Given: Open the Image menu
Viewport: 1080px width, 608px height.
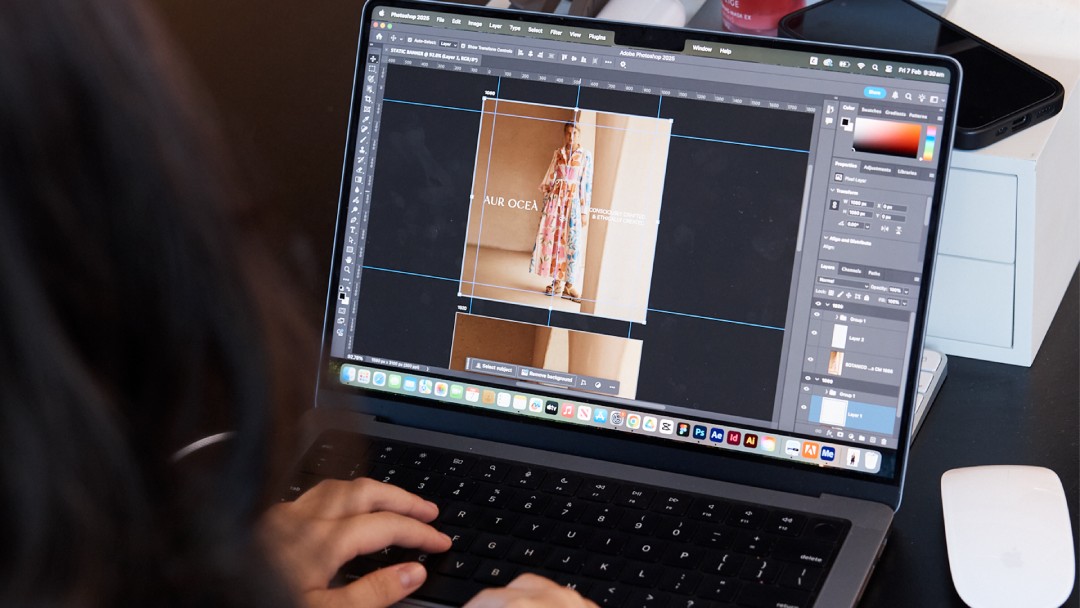Looking at the screenshot, I should pyautogui.click(x=475, y=23).
